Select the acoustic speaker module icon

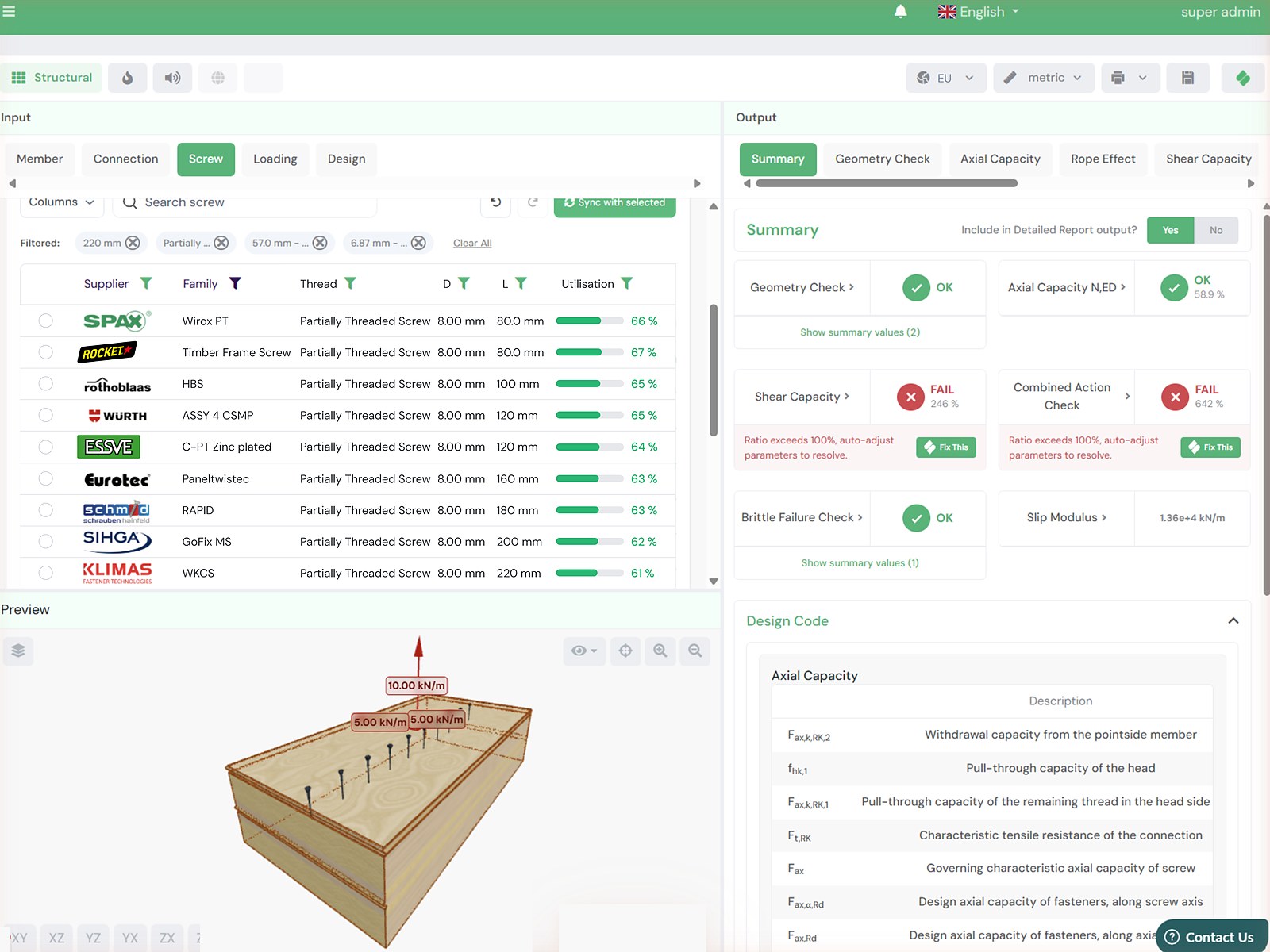pos(172,78)
